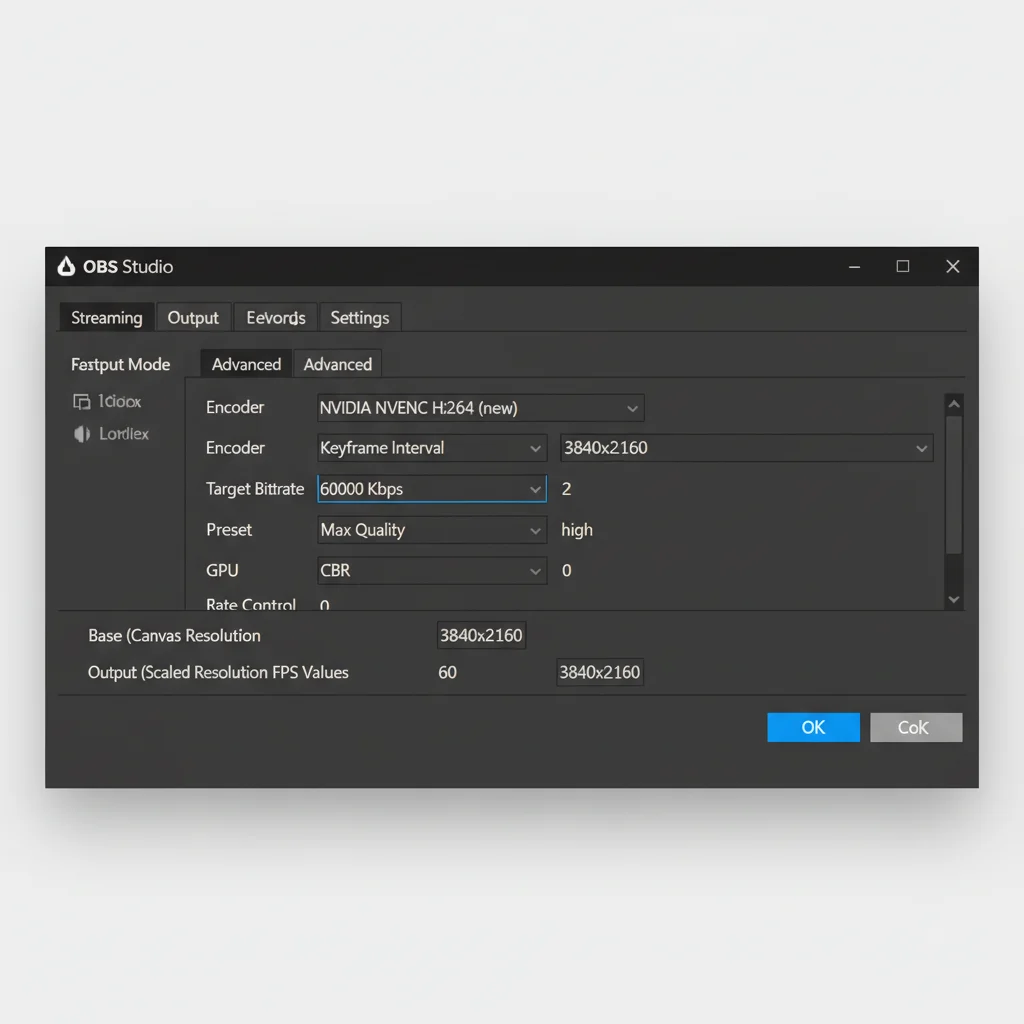The width and height of the screenshot is (1024, 1024).
Task: Click the Festput Mode label
Action: tap(120, 364)
